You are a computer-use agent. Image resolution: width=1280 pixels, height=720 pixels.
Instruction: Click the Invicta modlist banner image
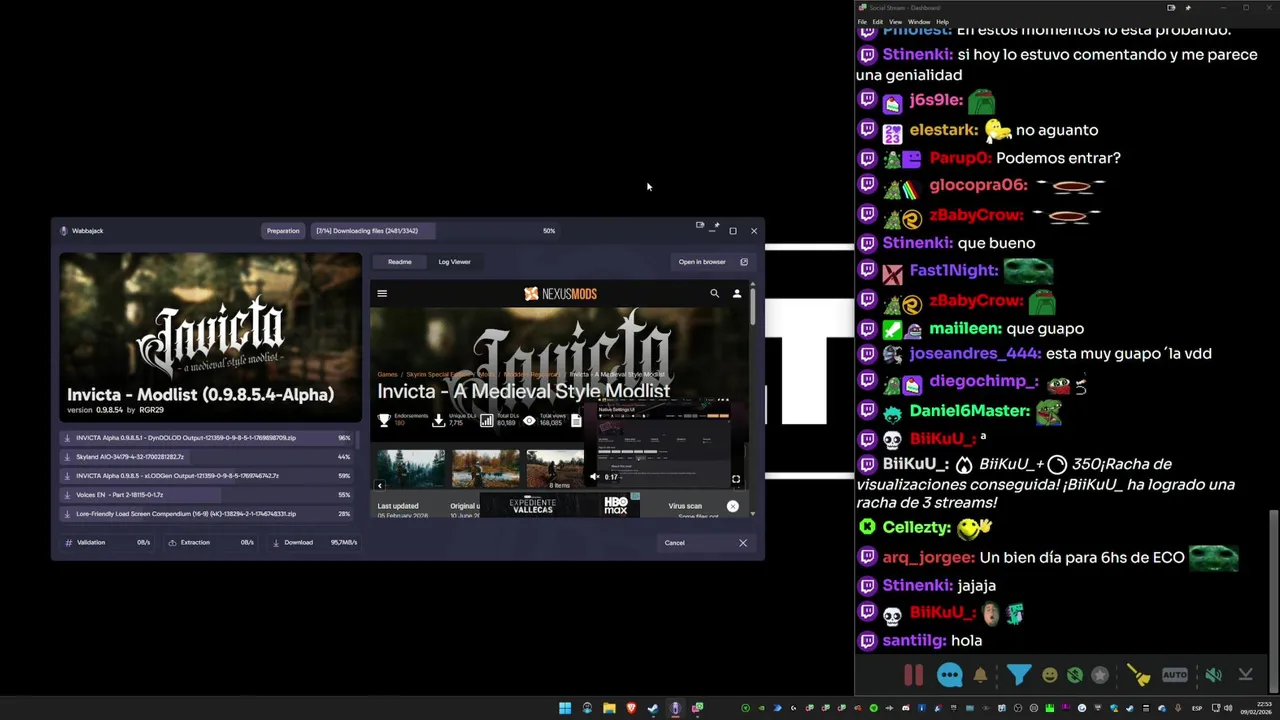pyautogui.click(x=211, y=337)
